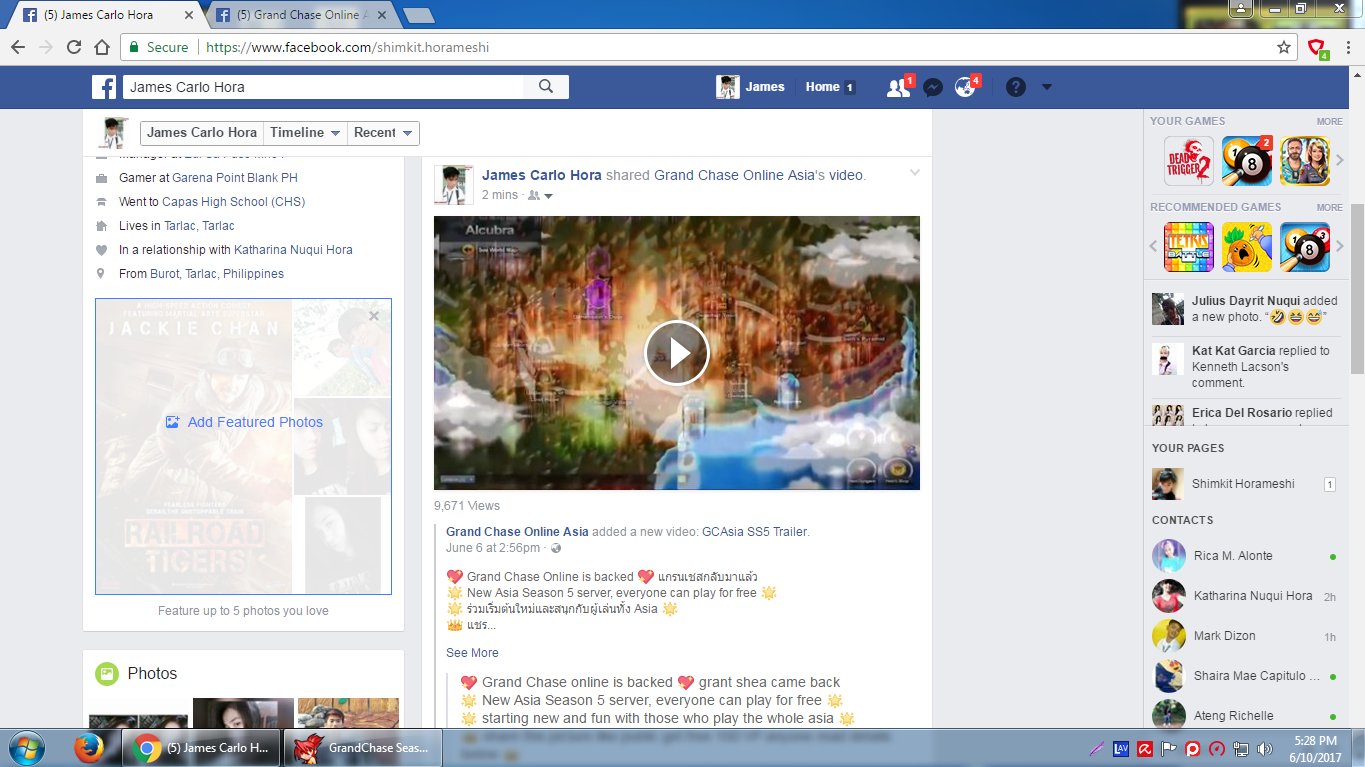1365x767 pixels.
Task: Click the Shimkit Horameshi page avatar
Action: point(1168,484)
